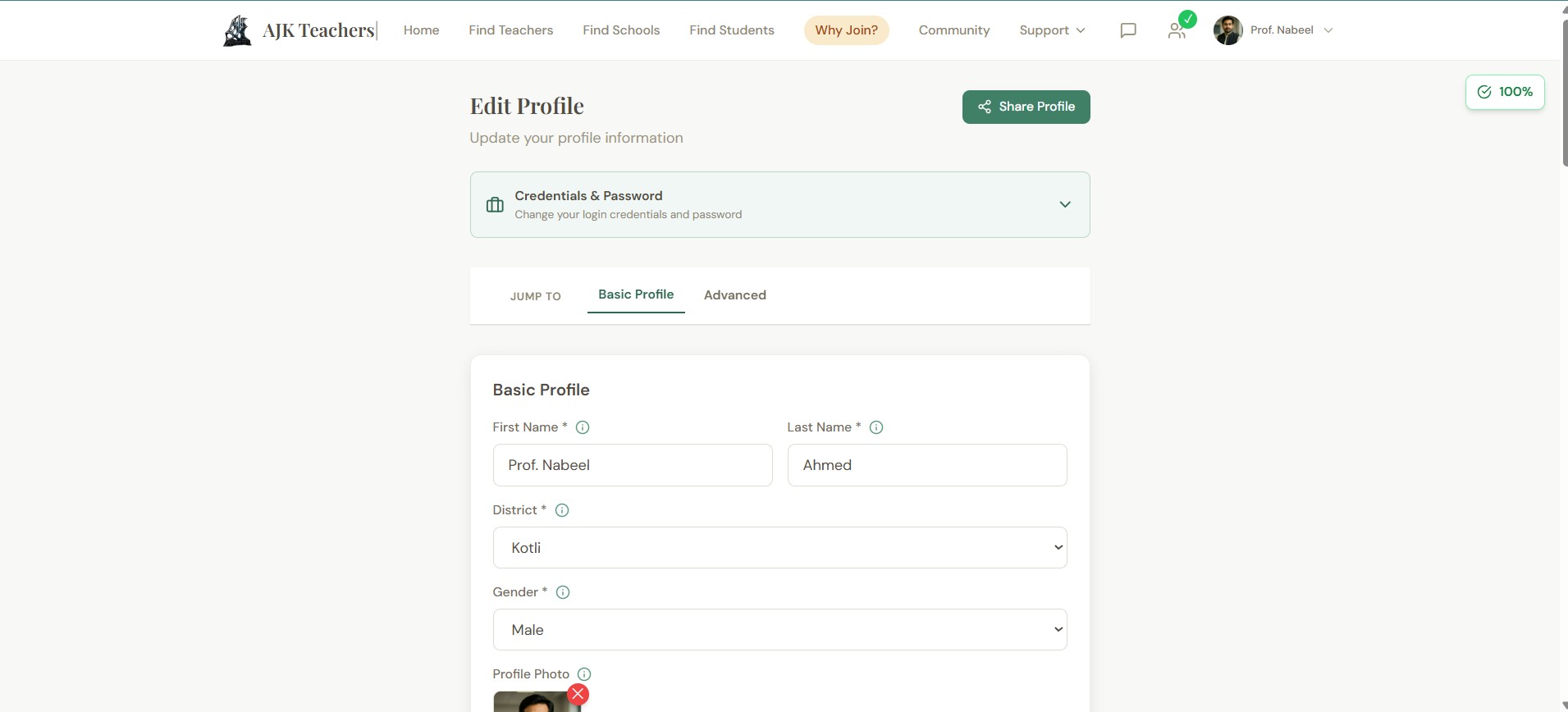
Task: Open the District dropdown showing Kotli
Action: 779,548
